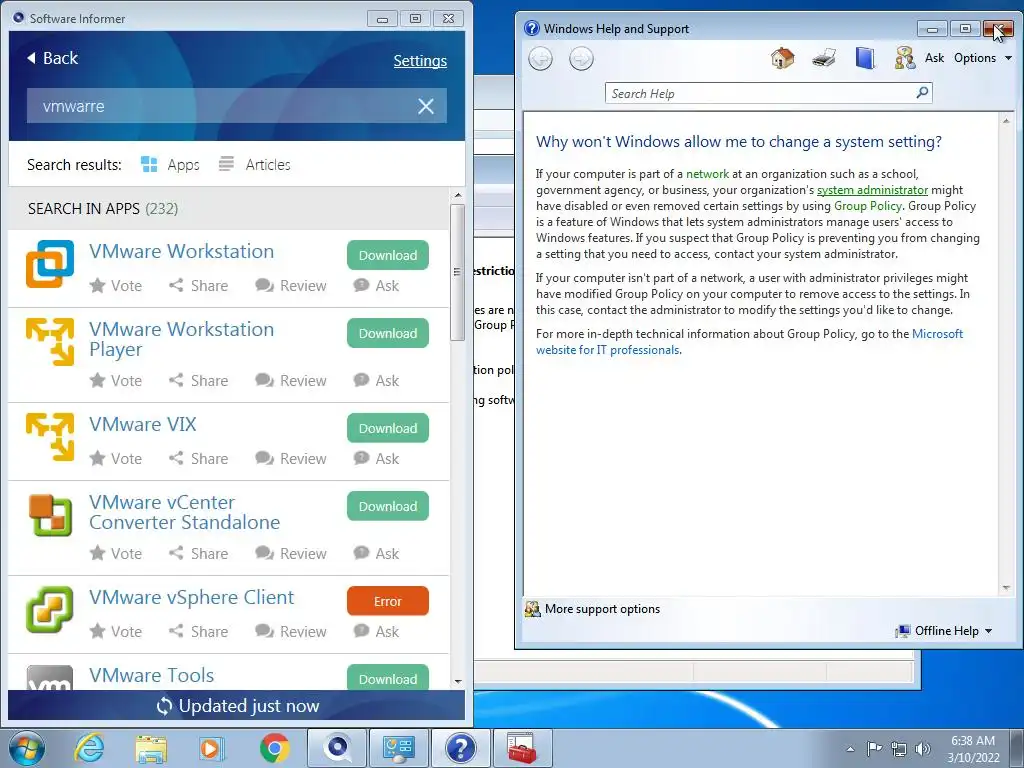
Task: Open the Group Policy glossary link
Action: [867, 206]
